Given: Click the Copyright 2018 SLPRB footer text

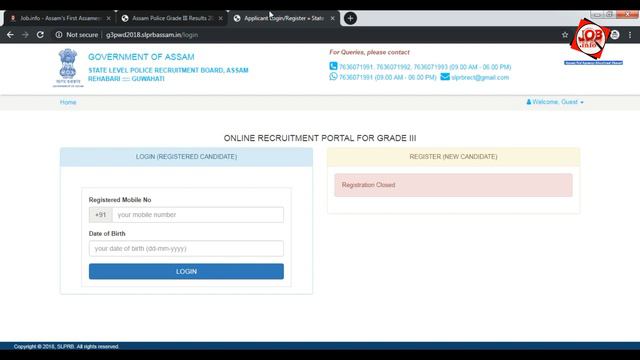Looking at the screenshot, I should click(x=66, y=347).
